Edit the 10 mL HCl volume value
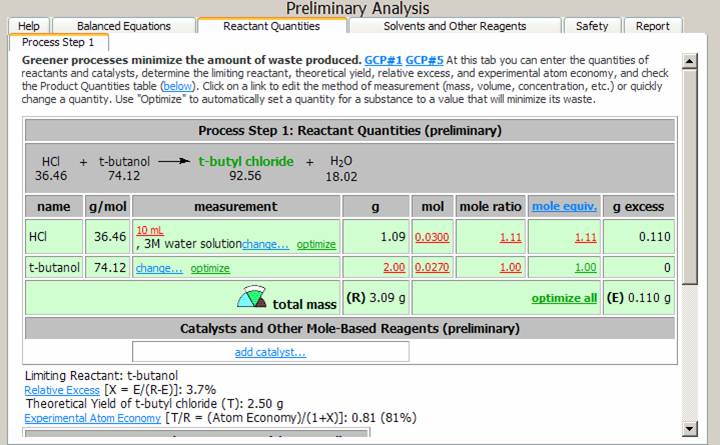This screenshot has height=445, width=720. (x=149, y=230)
